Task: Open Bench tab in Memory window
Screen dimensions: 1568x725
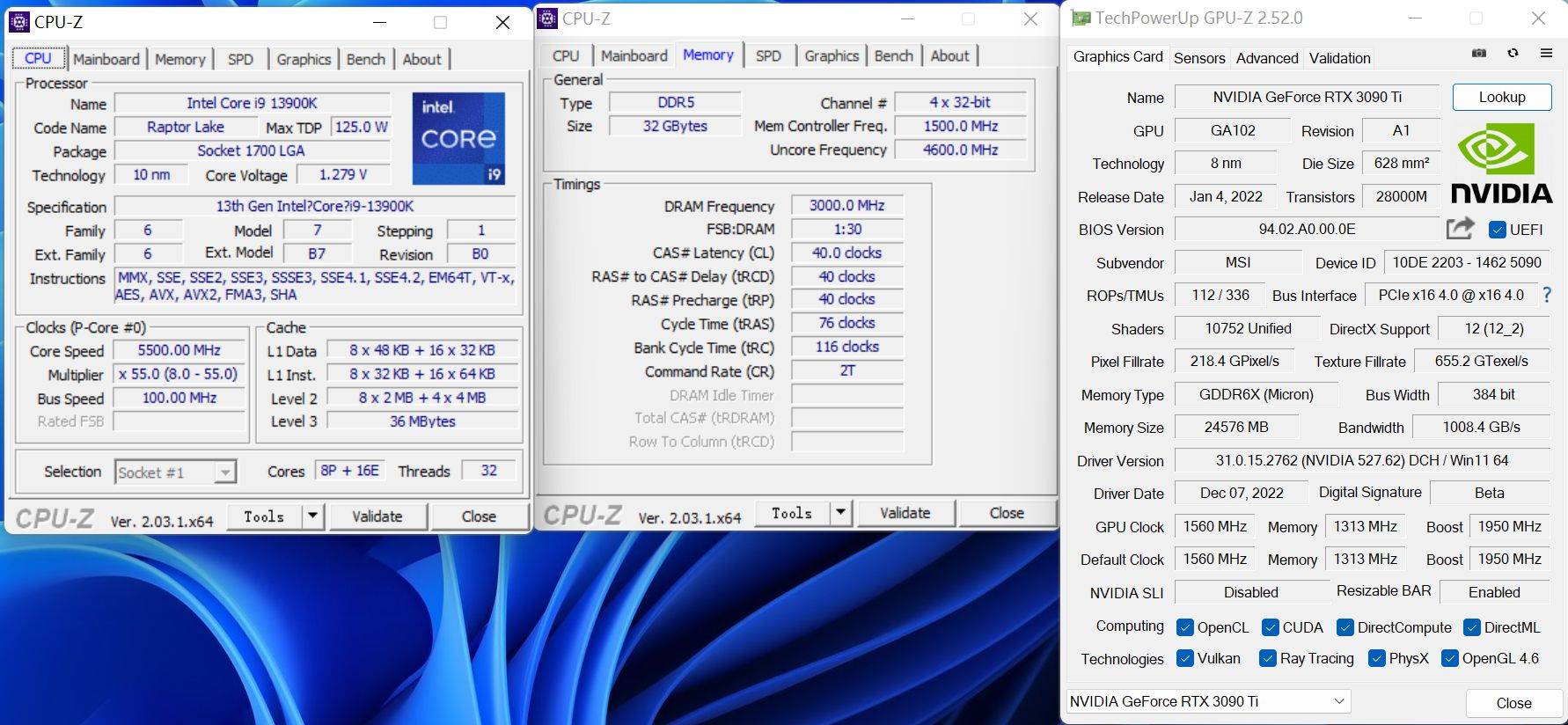Action: click(x=894, y=55)
